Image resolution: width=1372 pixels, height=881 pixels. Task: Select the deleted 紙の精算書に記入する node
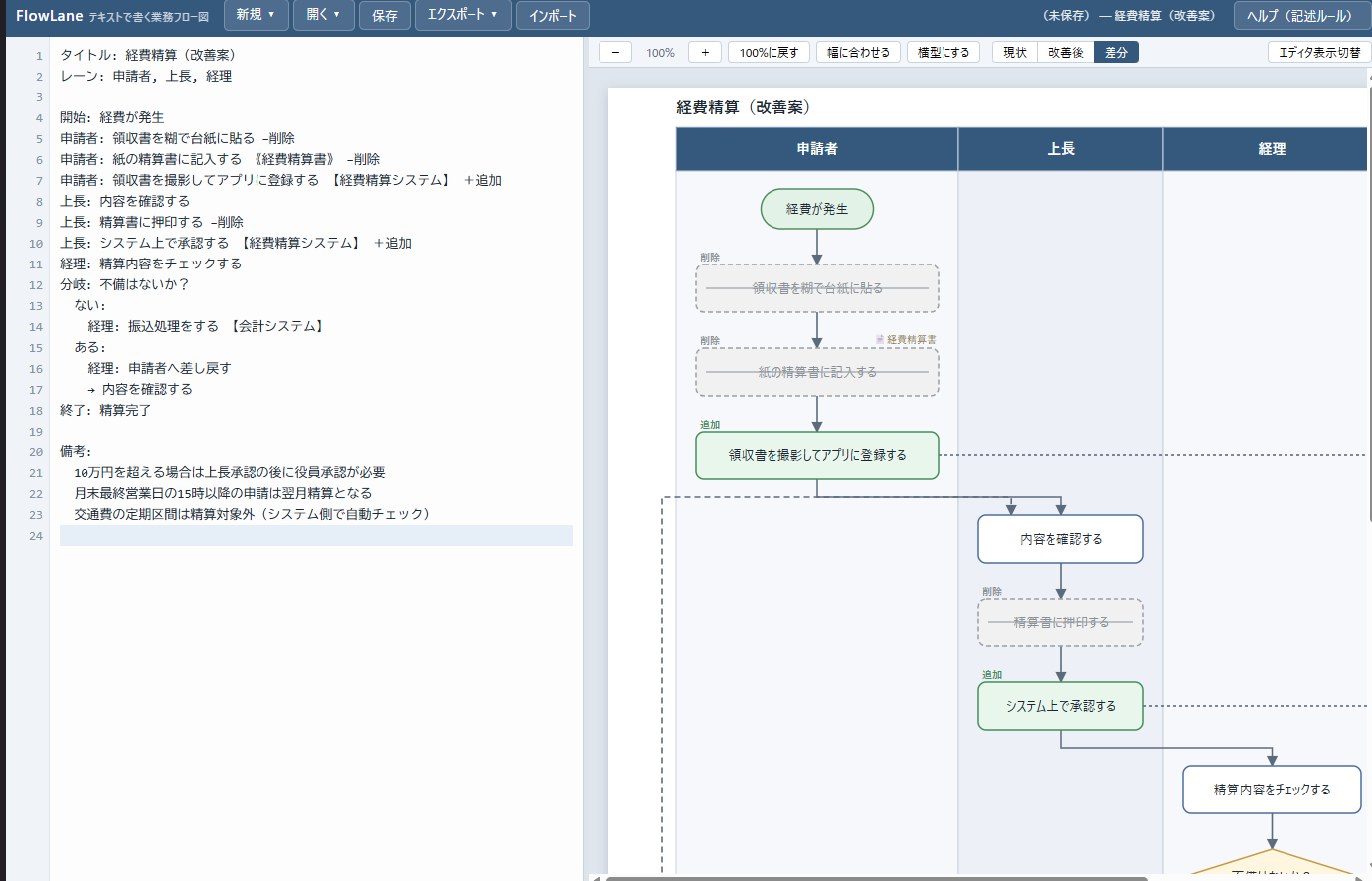click(x=817, y=372)
